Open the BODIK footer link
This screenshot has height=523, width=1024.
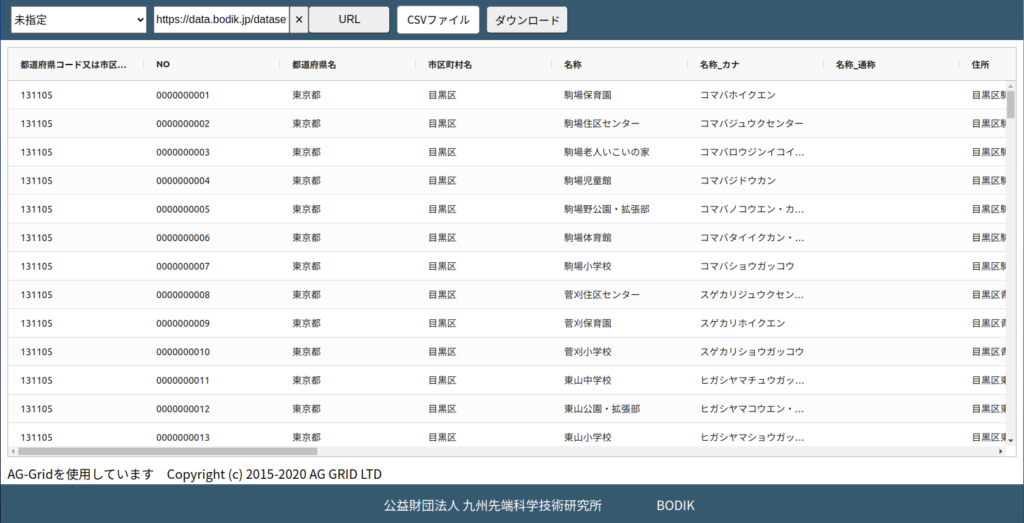pos(675,506)
